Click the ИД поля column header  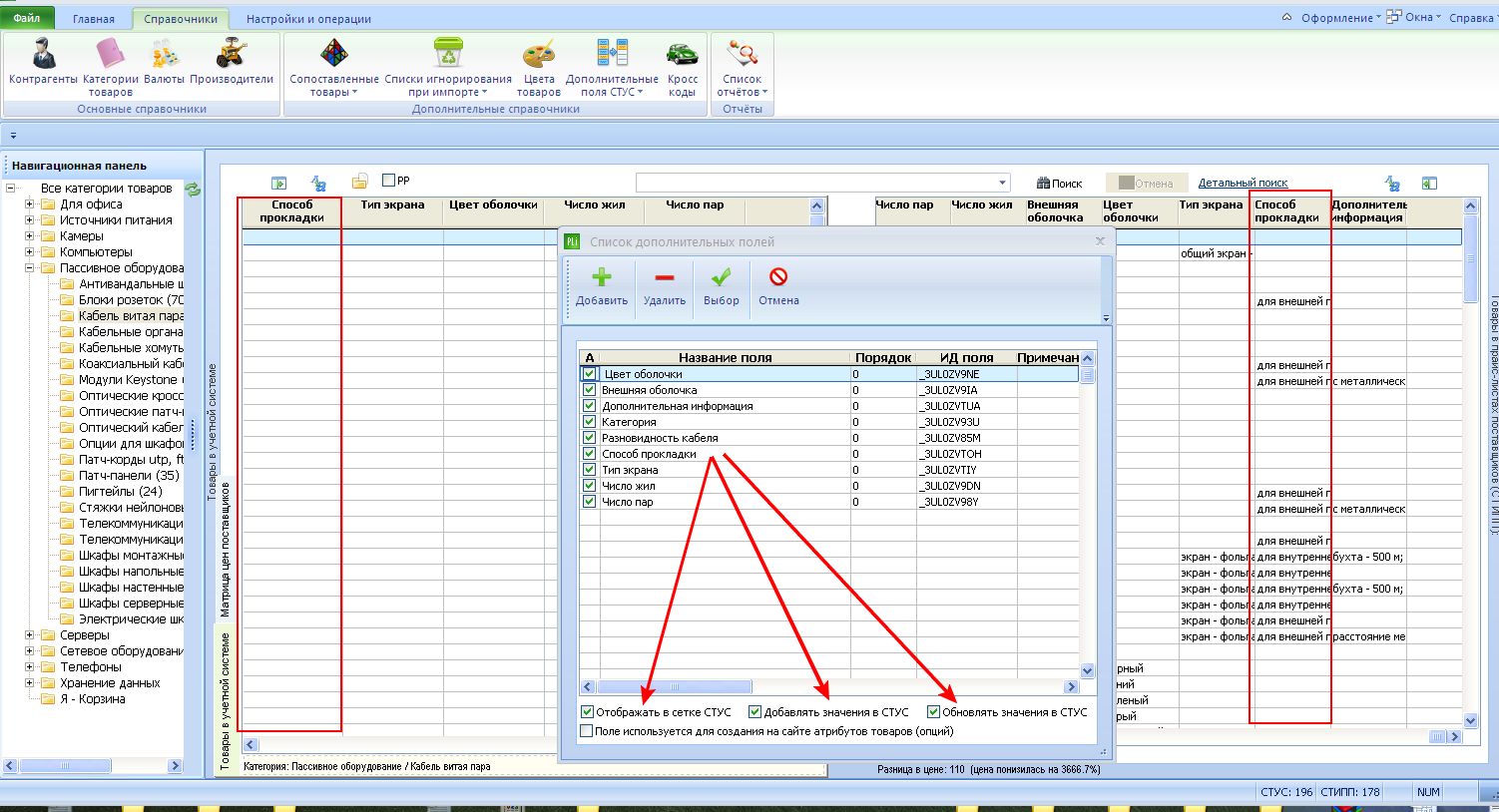coord(966,357)
